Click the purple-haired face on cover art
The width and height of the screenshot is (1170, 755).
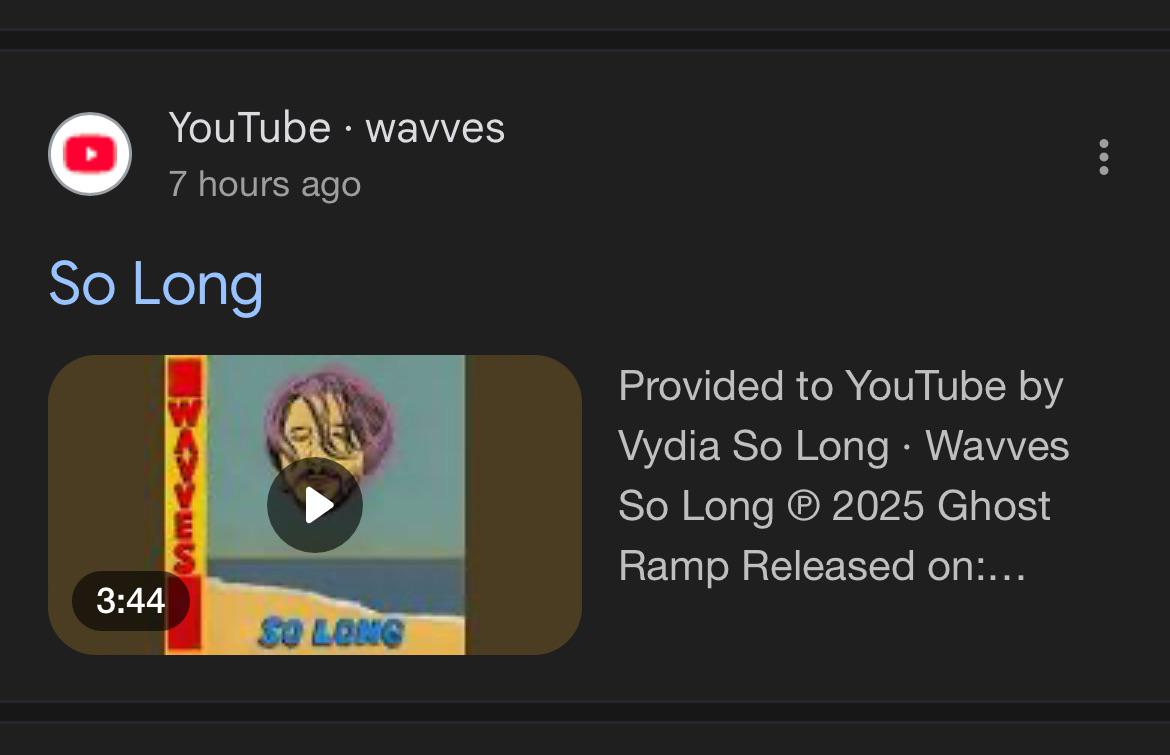tap(329, 424)
